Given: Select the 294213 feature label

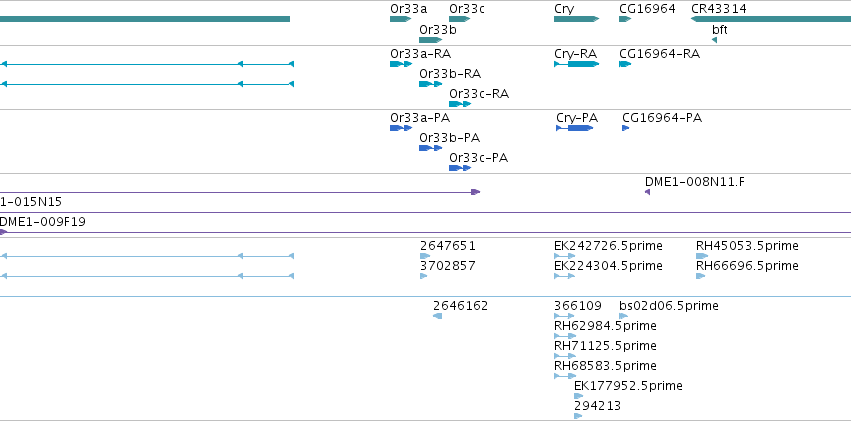Looking at the screenshot, I should 598,406.
